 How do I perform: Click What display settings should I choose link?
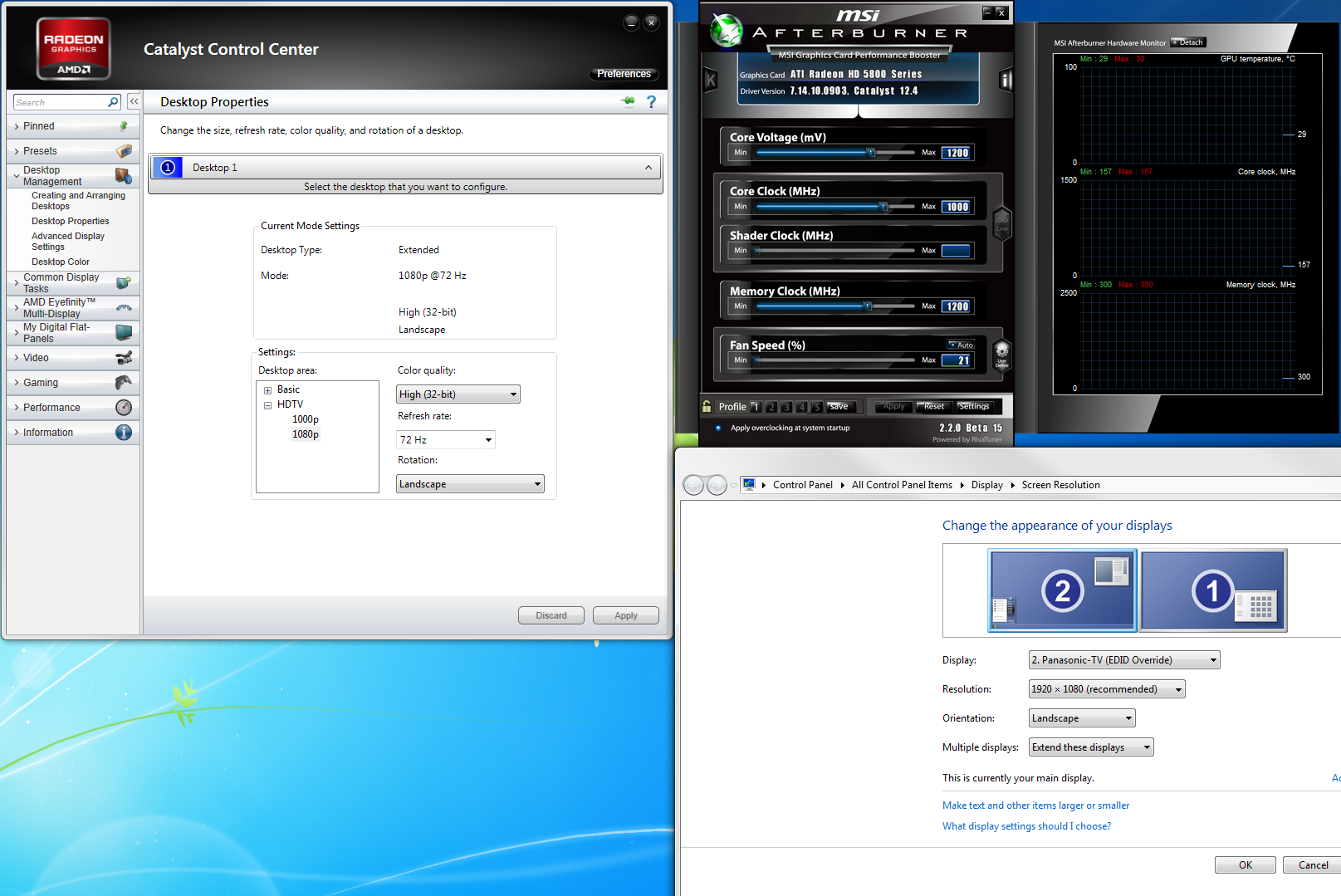(x=1026, y=826)
